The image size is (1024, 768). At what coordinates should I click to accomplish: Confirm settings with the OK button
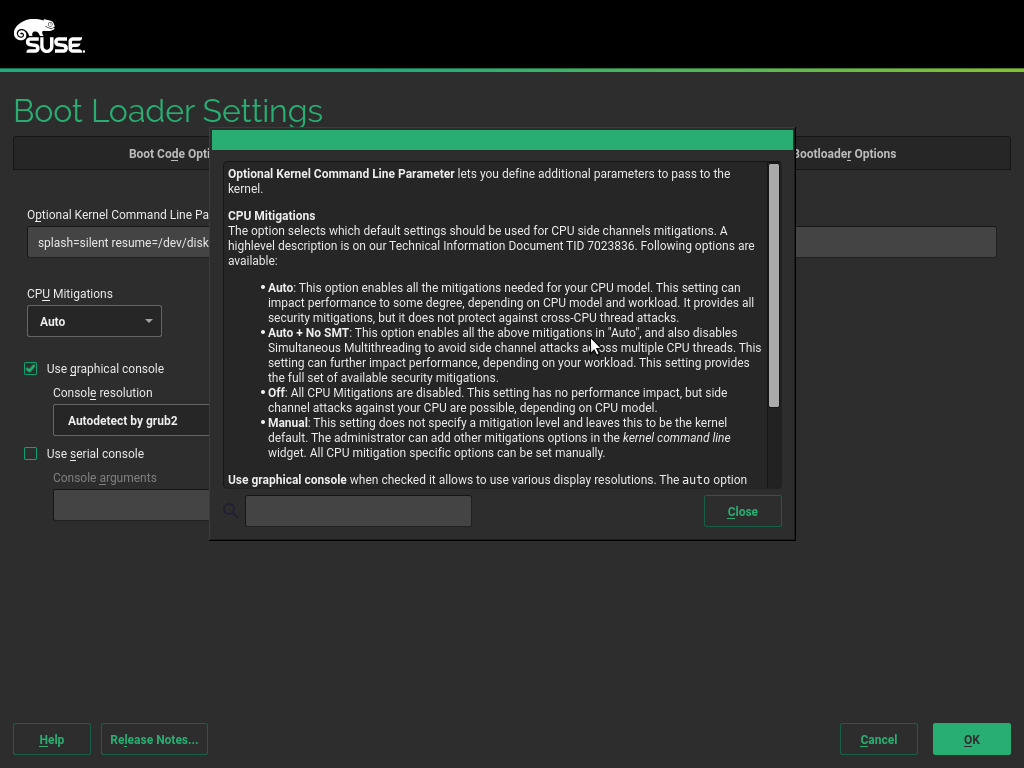pos(971,739)
